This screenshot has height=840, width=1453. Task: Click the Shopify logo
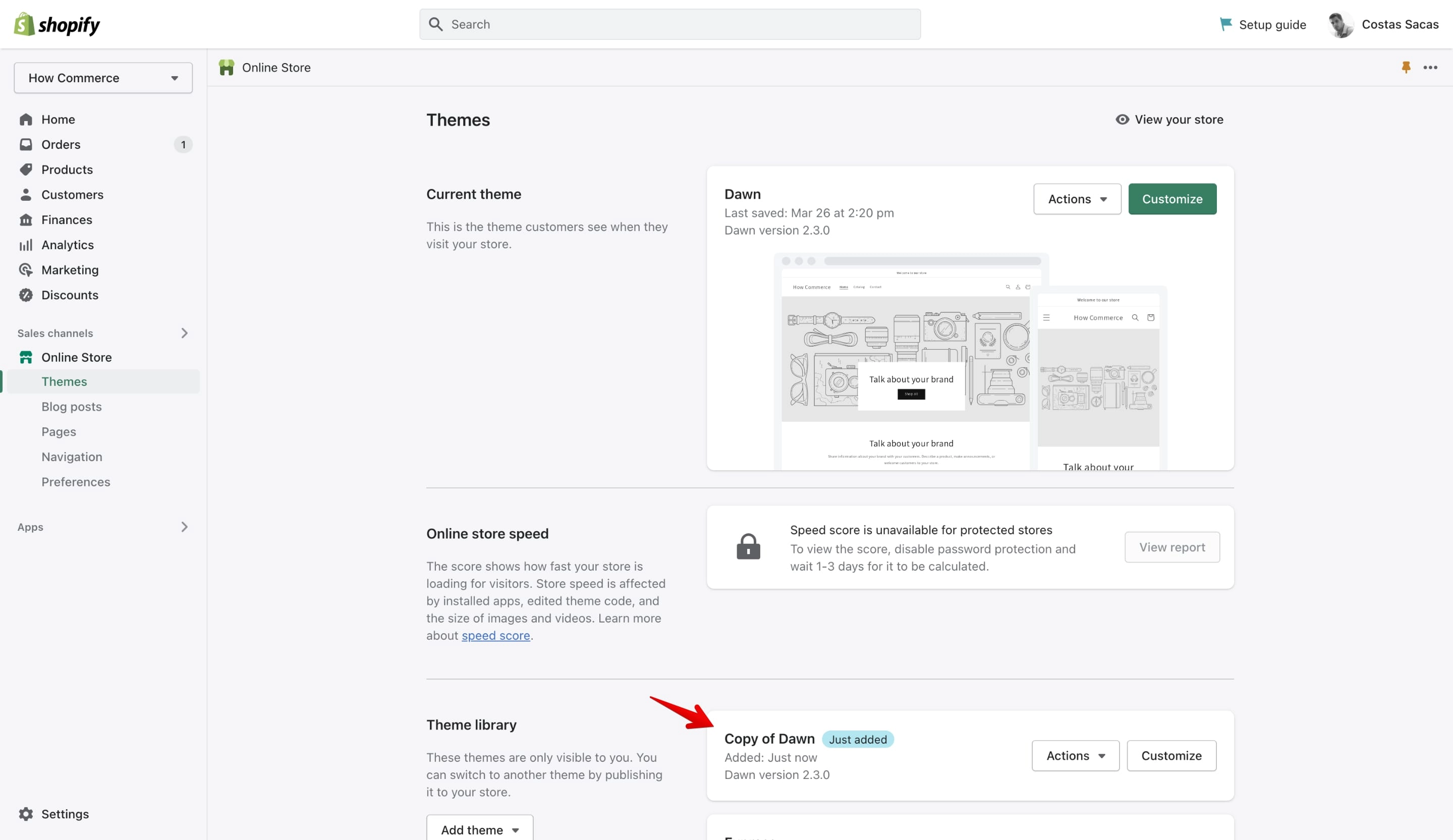click(57, 24)
